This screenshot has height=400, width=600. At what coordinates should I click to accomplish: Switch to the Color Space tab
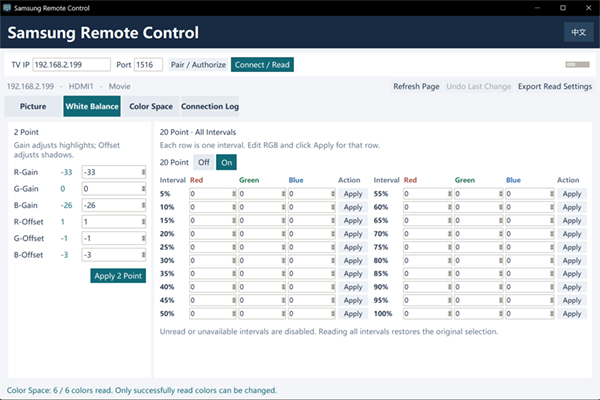(151, 106)
